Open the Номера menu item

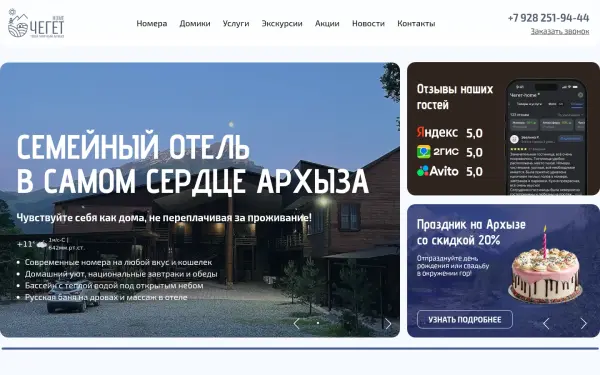click(152, 23)
